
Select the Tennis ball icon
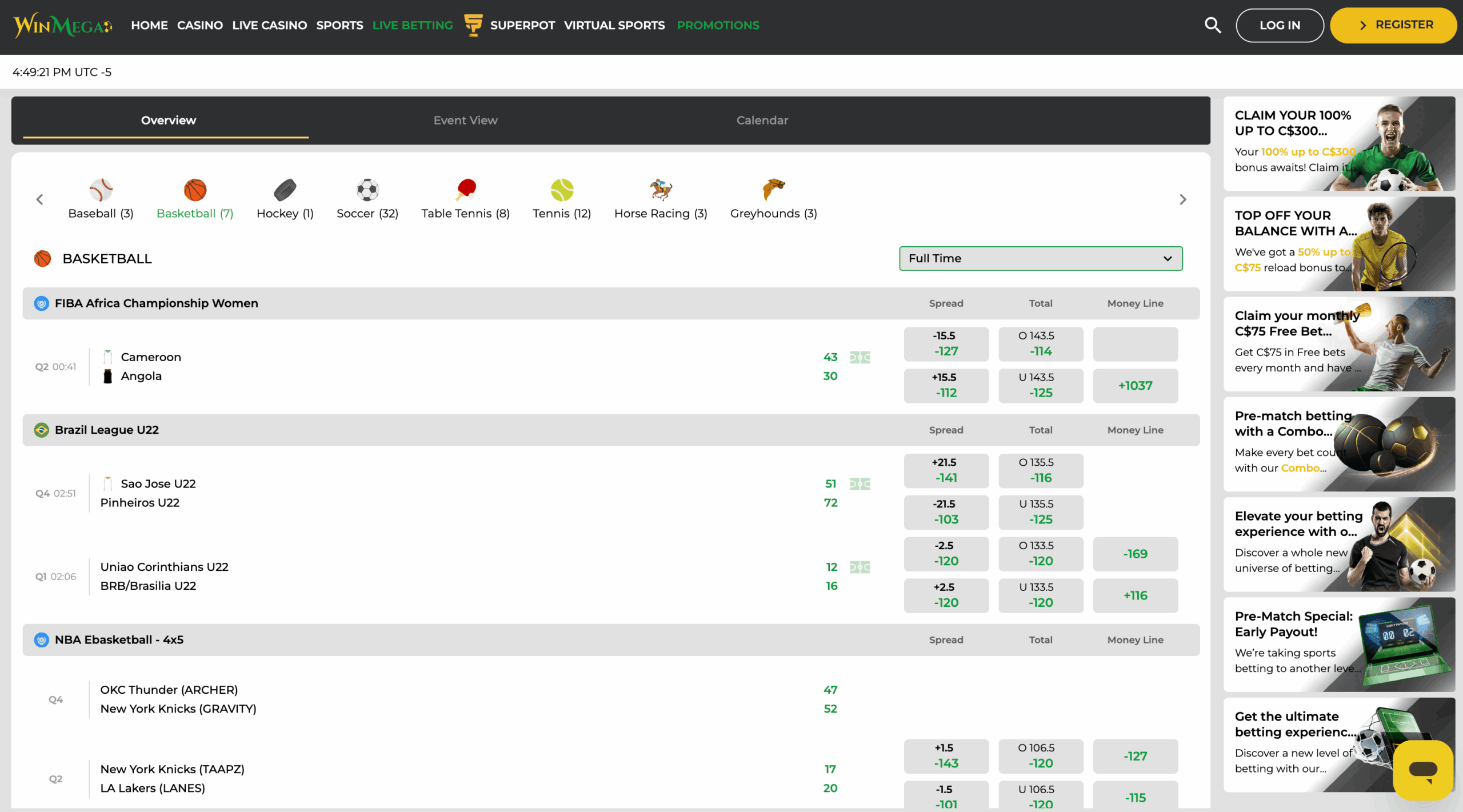coord(562,190)
